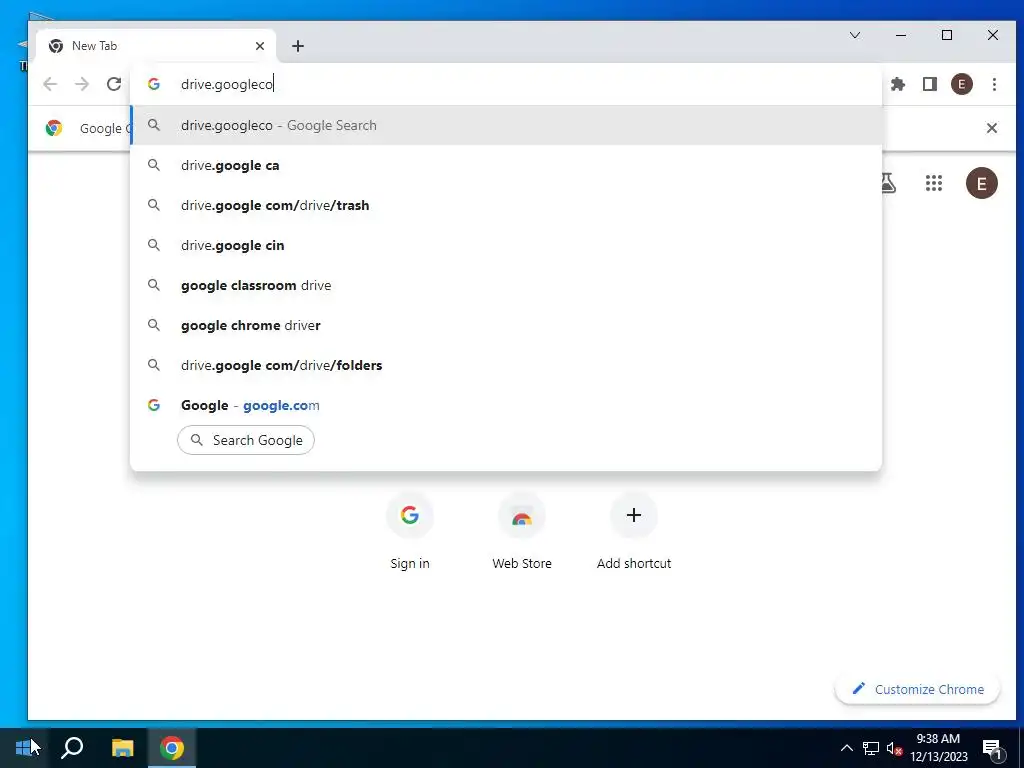Choose the 'google classroom drive' suggestion
Viewport: 1024px width, 768px height.
[x=506, y=285]
